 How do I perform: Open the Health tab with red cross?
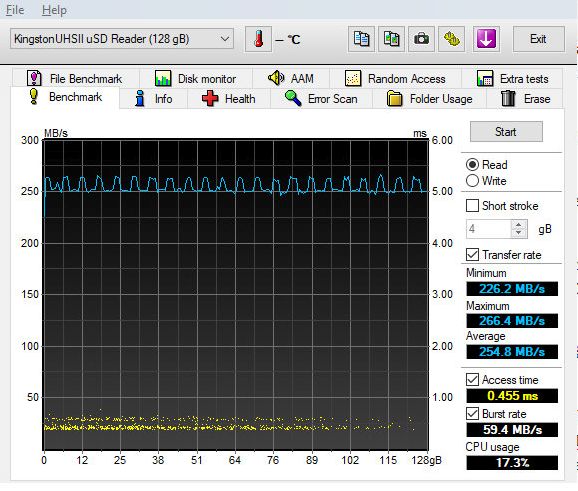(x=229, y=99)
